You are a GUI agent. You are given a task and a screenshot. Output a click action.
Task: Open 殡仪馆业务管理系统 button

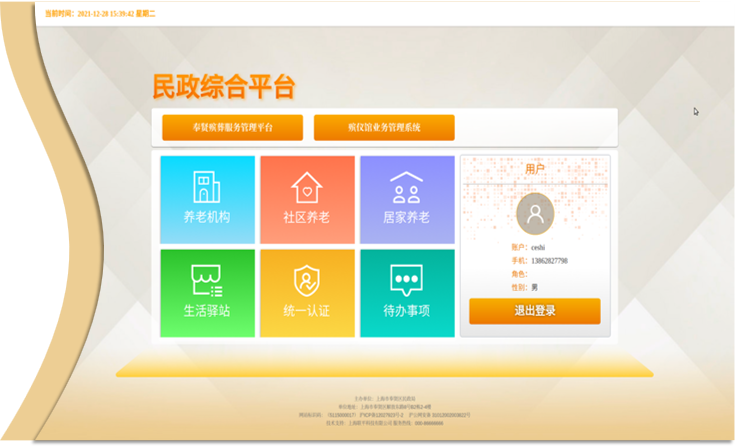tap(384, 128)
